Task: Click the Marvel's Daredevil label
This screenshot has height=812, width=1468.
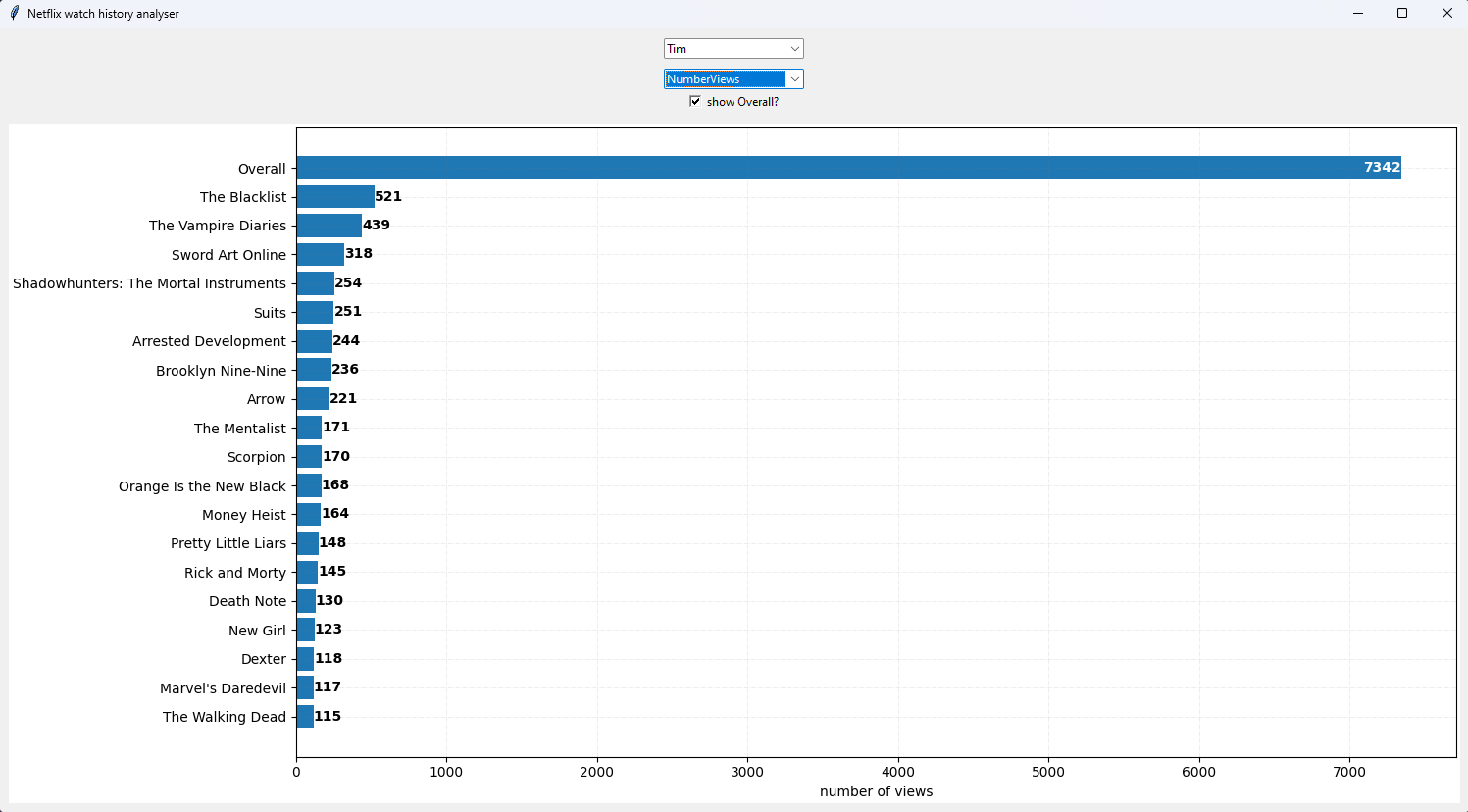Action: [x=223, y=688]
